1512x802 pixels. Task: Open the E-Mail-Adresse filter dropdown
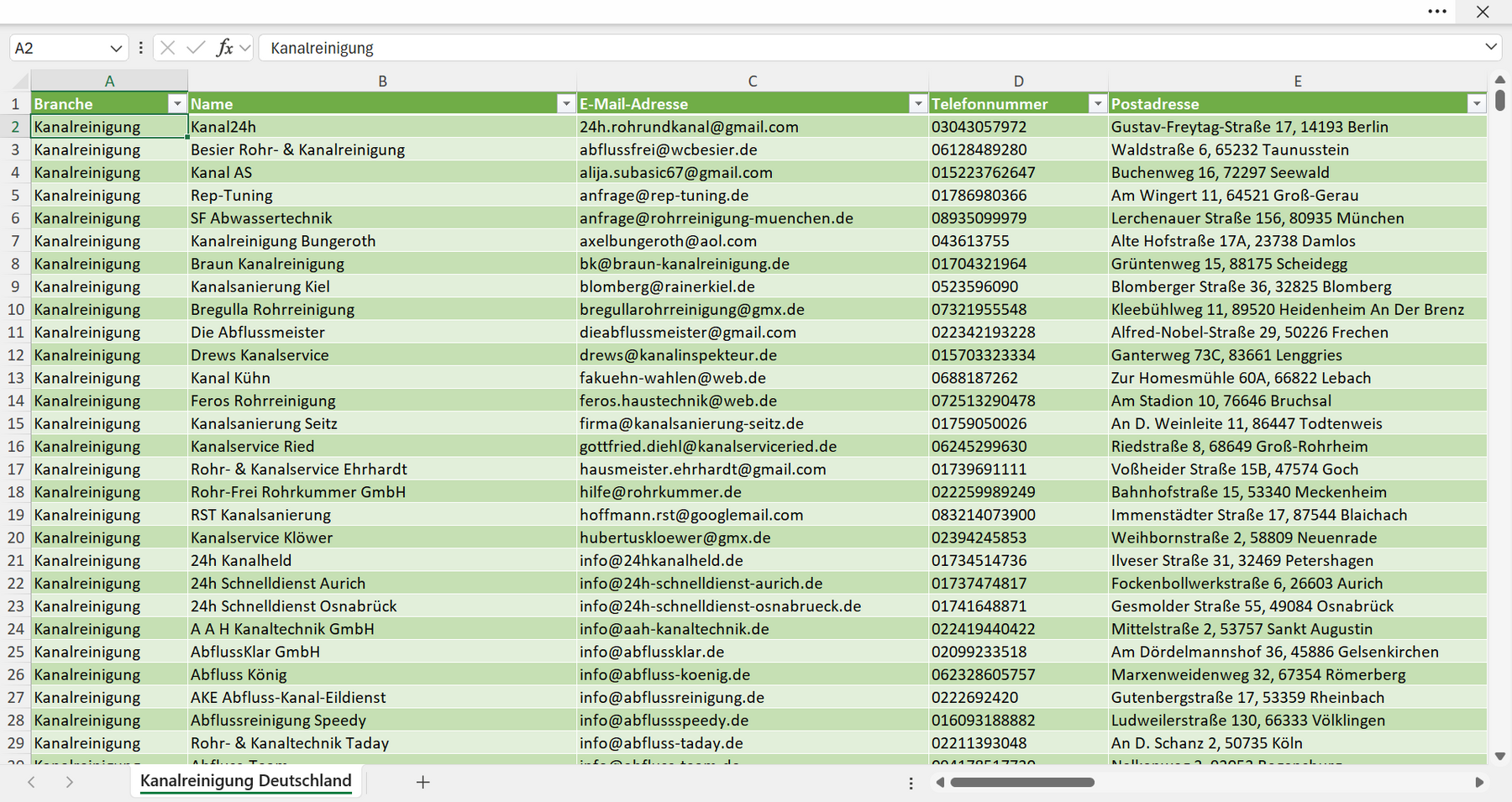click(x=918, y=103)
